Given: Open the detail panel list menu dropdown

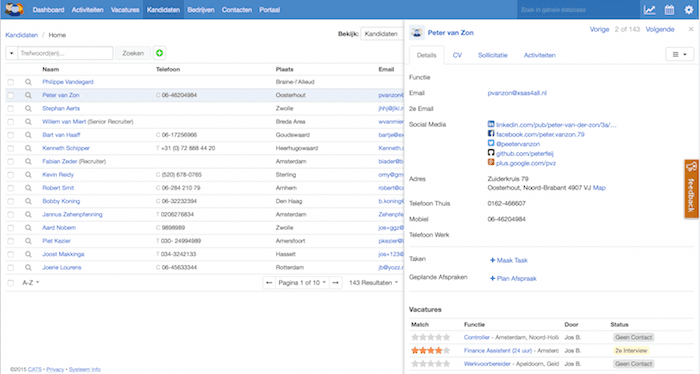Looking at the screenshot, I should [679, 54].
